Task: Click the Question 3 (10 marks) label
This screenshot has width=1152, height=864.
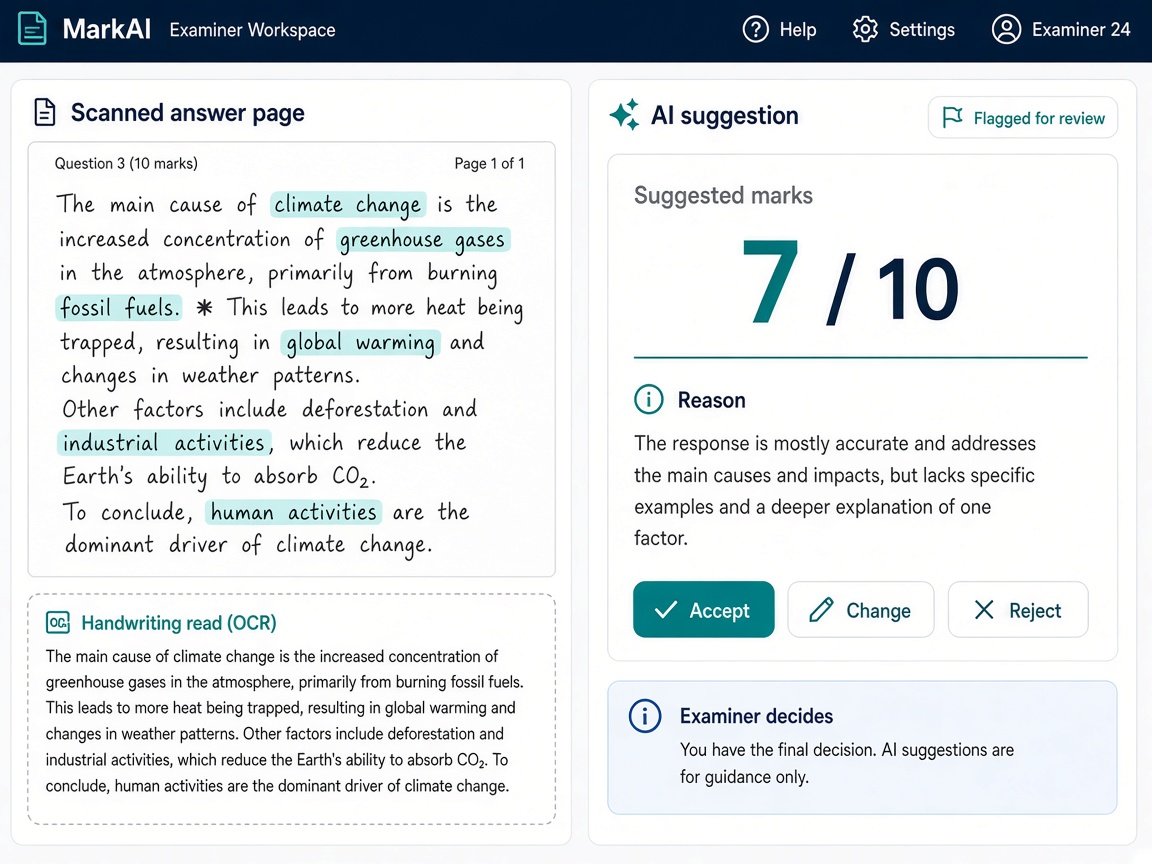Action: coord(126,163)
